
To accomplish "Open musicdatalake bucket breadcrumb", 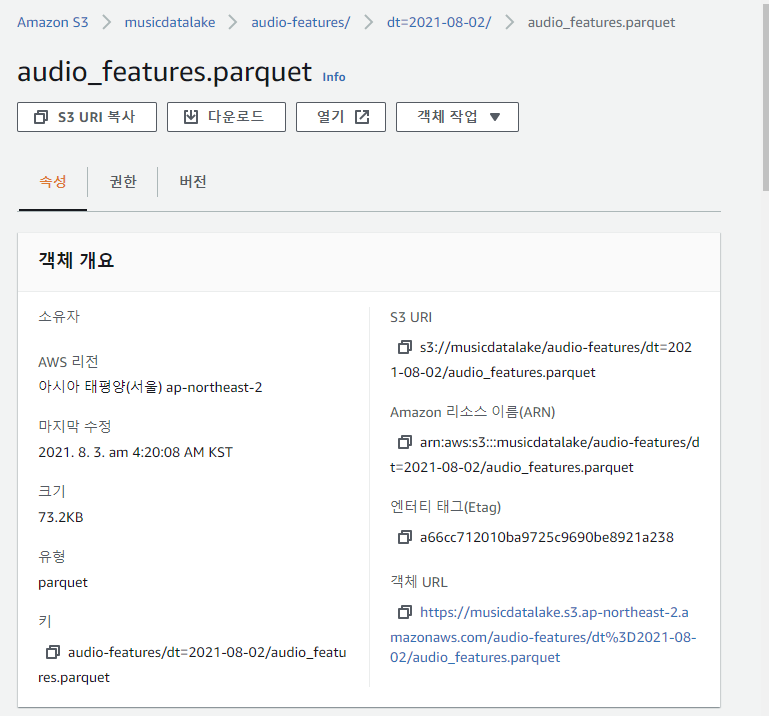I will [x=170, y=23].
